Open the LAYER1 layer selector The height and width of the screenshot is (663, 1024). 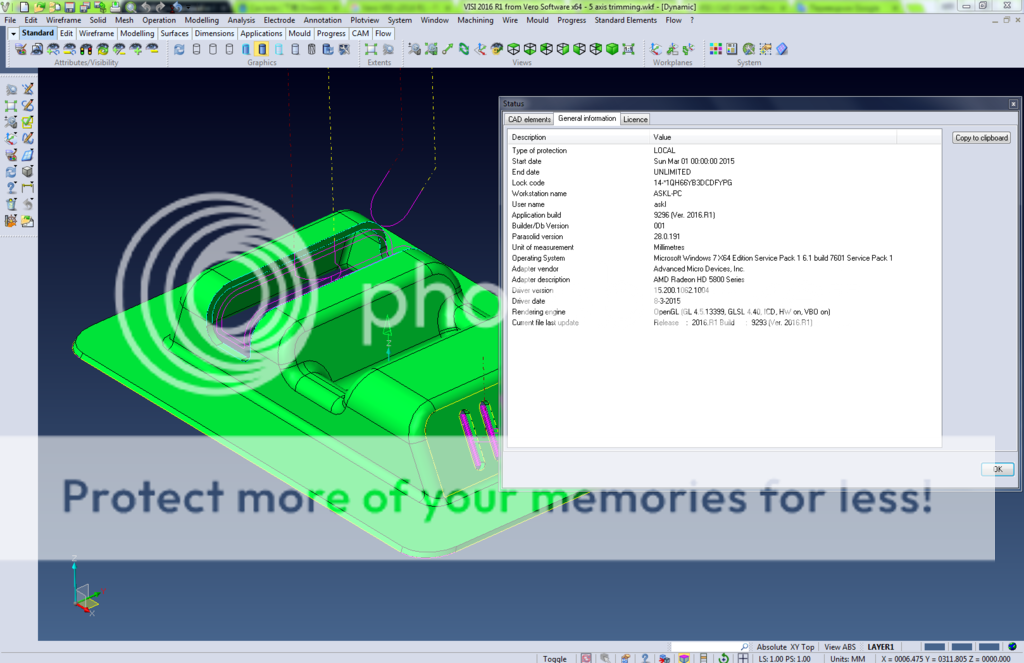880,647
